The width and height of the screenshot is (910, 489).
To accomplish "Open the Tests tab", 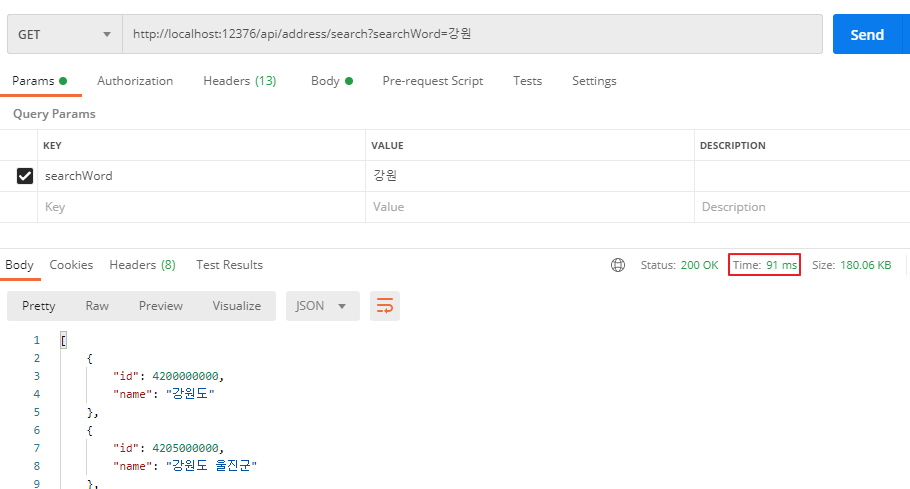I will coord(527,81).
